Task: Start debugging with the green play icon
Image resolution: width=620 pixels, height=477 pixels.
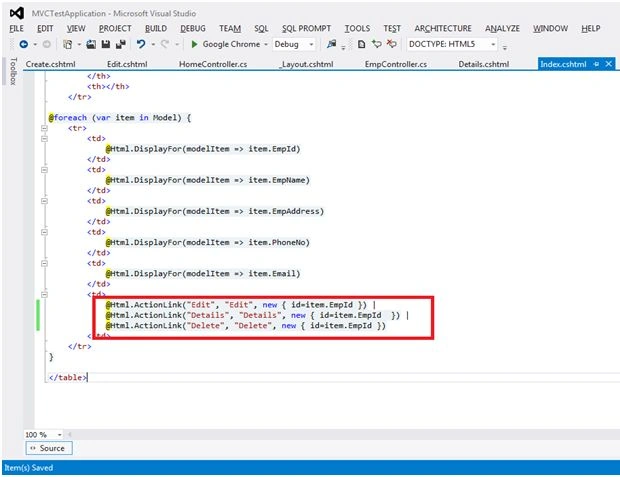Action: pyautogui.click(x=194, y=44)
